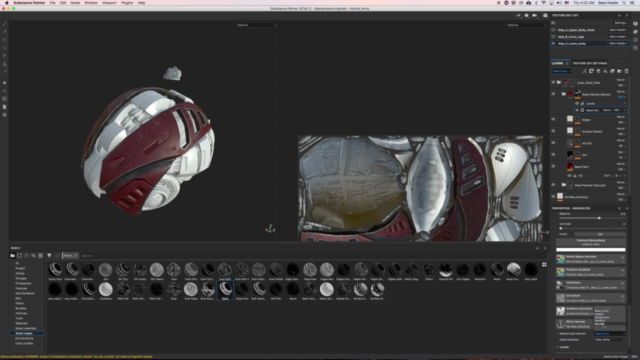
Task: Open the Plugins menu
Action: click(127, 3)
